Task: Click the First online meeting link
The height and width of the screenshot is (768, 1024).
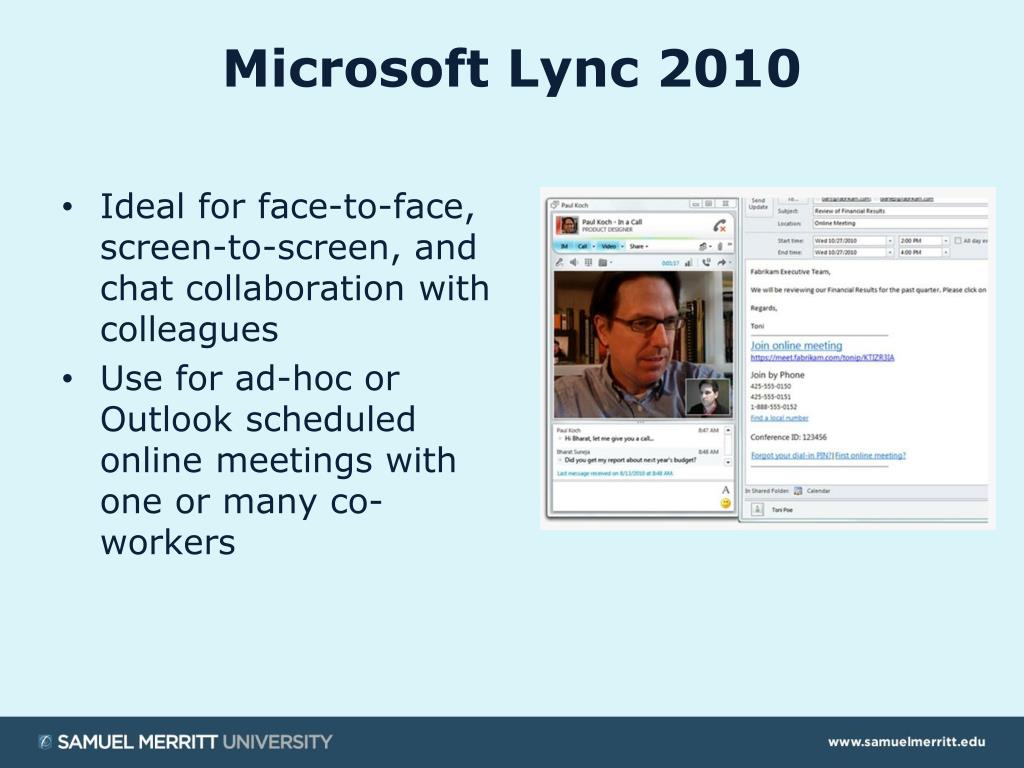Action: (x=871, y=456)
